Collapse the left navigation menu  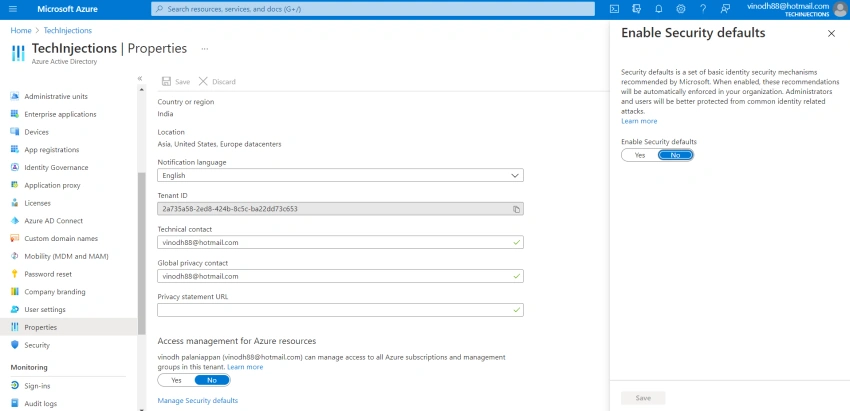coord(140,79)
